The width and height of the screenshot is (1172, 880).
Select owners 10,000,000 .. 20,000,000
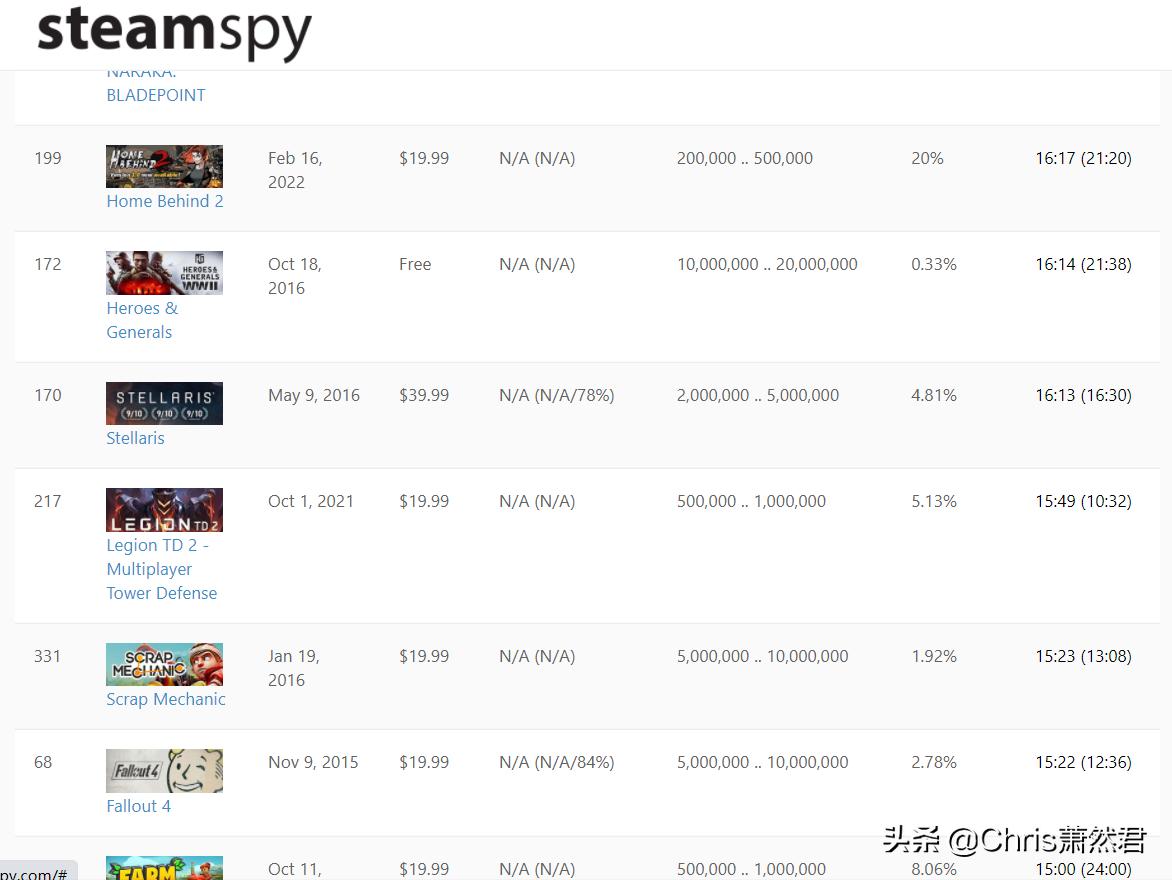[767, 265]
